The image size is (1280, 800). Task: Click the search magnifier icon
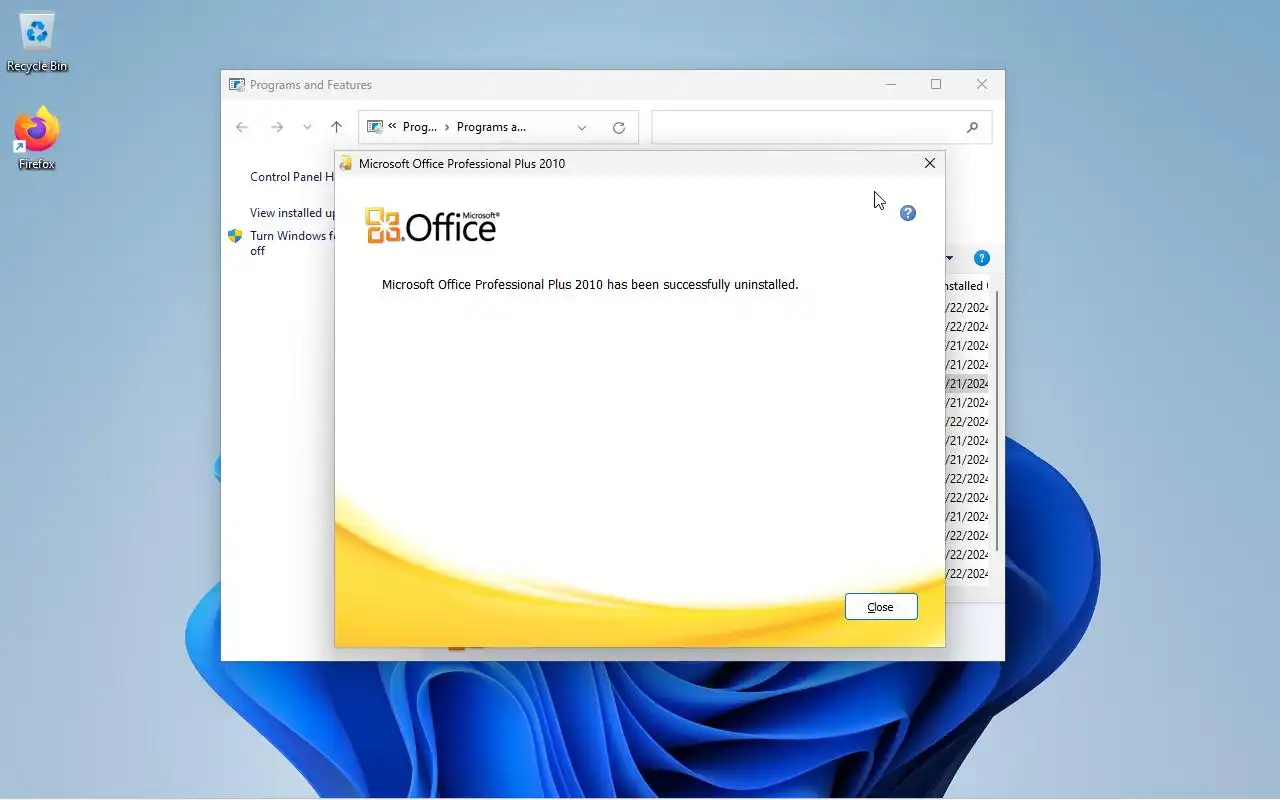(973, 128)
